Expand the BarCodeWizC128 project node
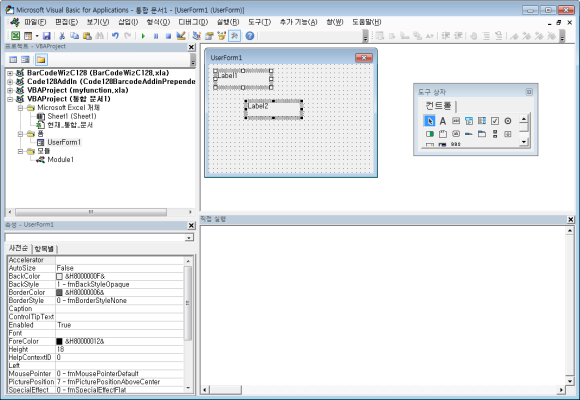Viewport: 580px width, 400px height. (x=10, y=73)
